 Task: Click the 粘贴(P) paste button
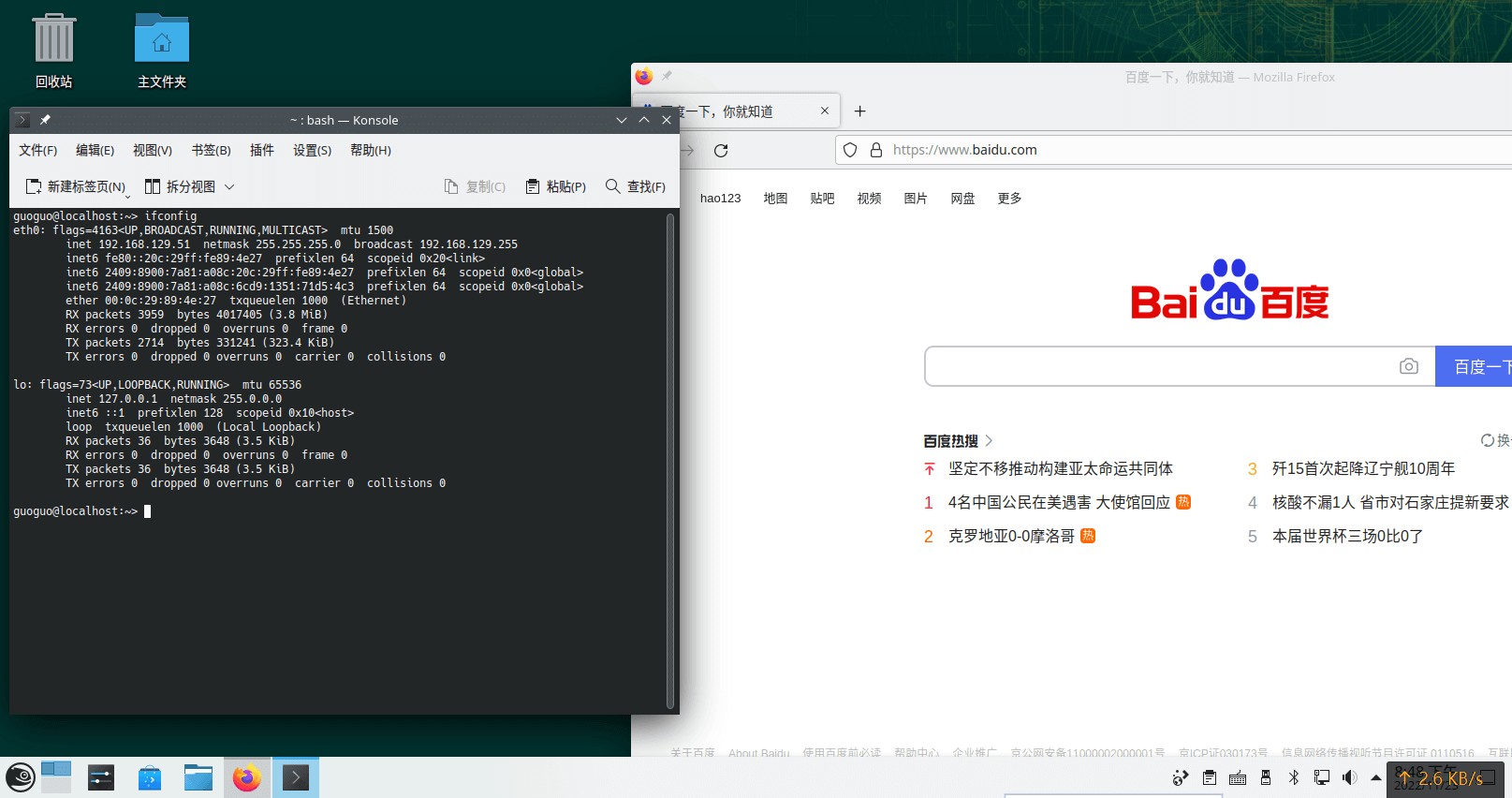pos(556,186)
